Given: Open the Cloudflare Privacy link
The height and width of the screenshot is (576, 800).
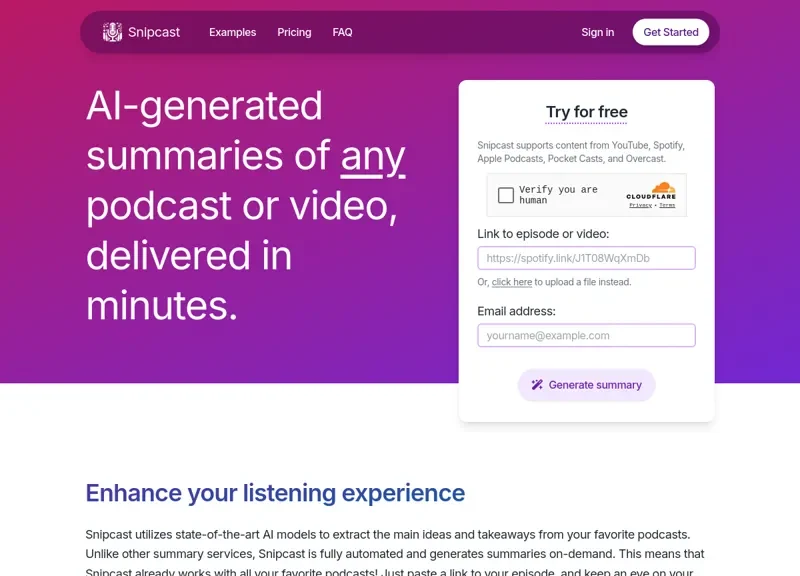Looking at the screenshot, I should pos(639,205).
